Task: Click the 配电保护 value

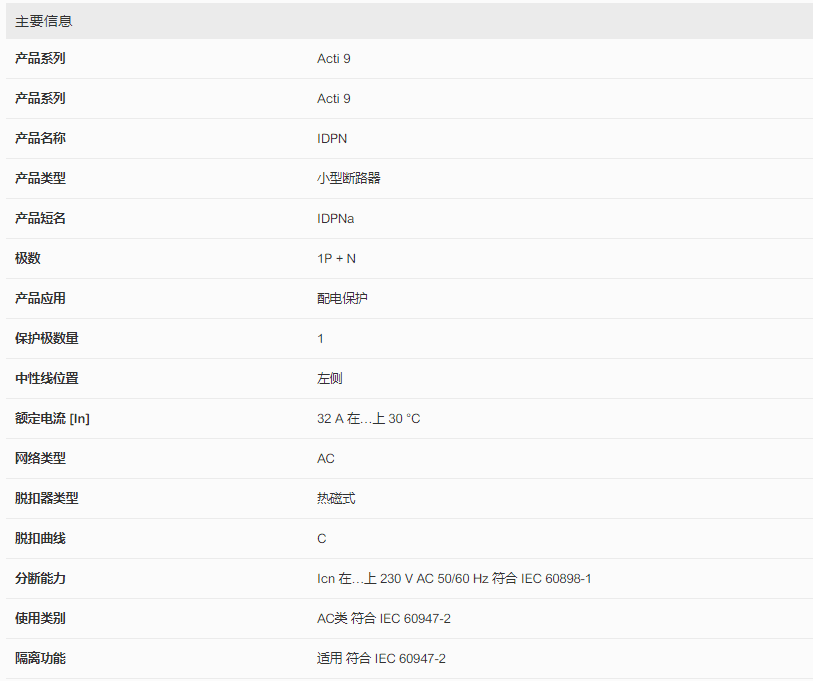Action: tap(342, 298)
